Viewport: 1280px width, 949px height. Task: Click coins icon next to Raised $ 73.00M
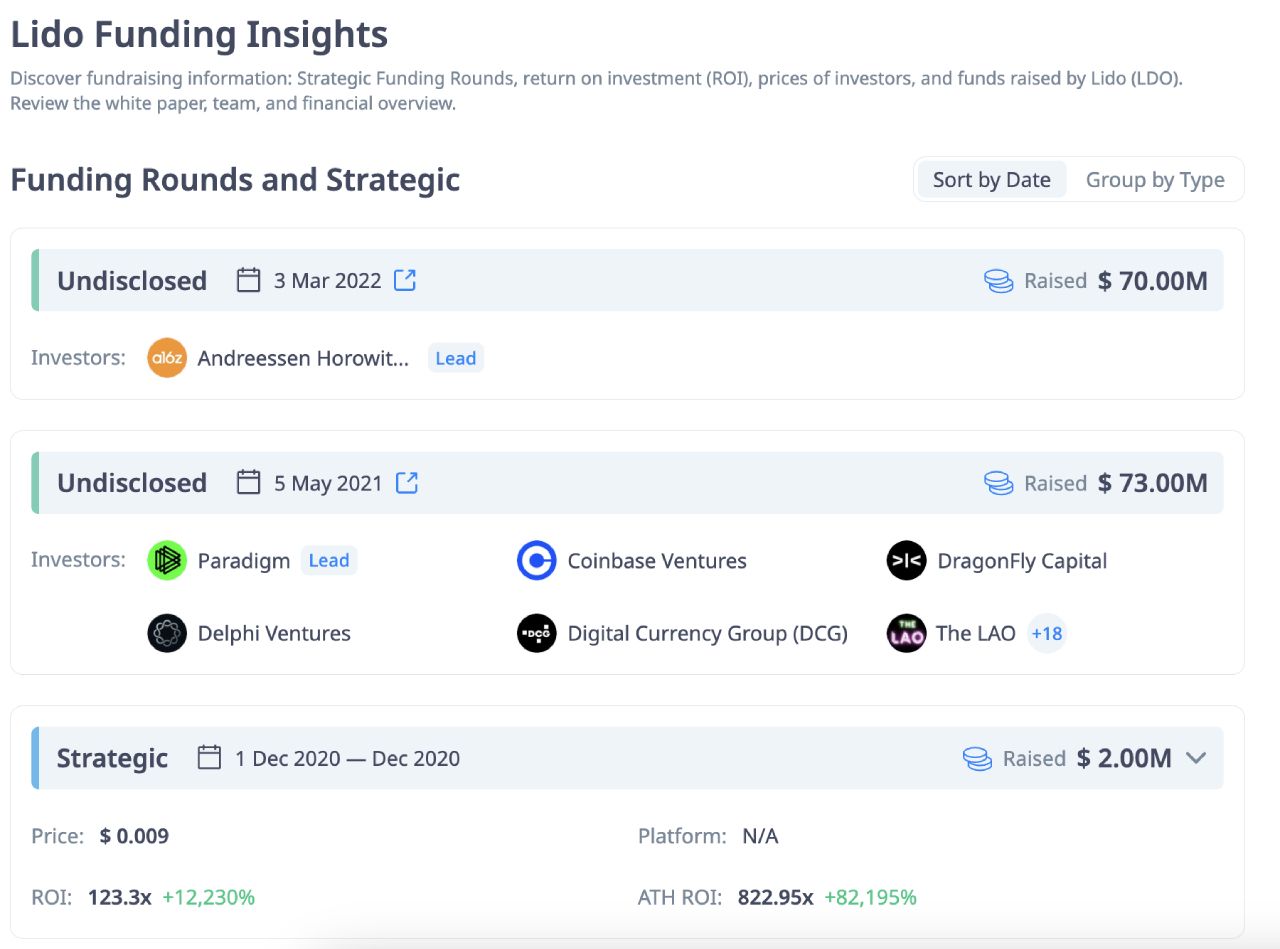click(x=999, y=483)
